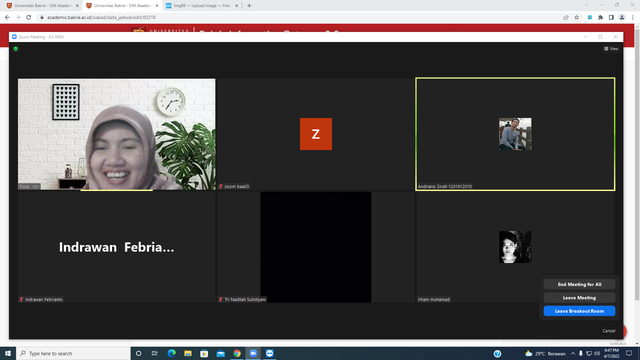Click the Andriano Sirait-1201912010 name label

444,186
